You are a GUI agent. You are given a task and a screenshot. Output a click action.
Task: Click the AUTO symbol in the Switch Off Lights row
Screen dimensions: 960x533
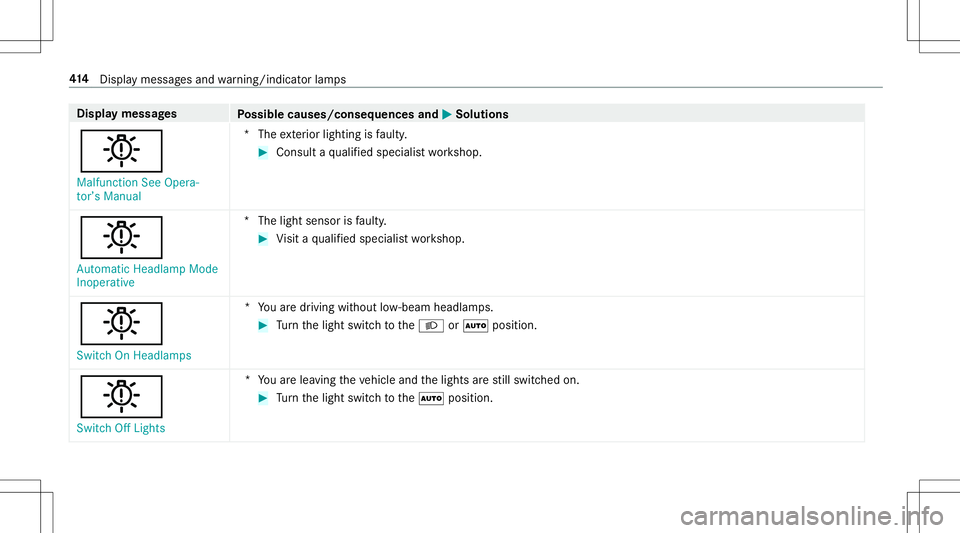pyautogui.click(x=431, y=398)
